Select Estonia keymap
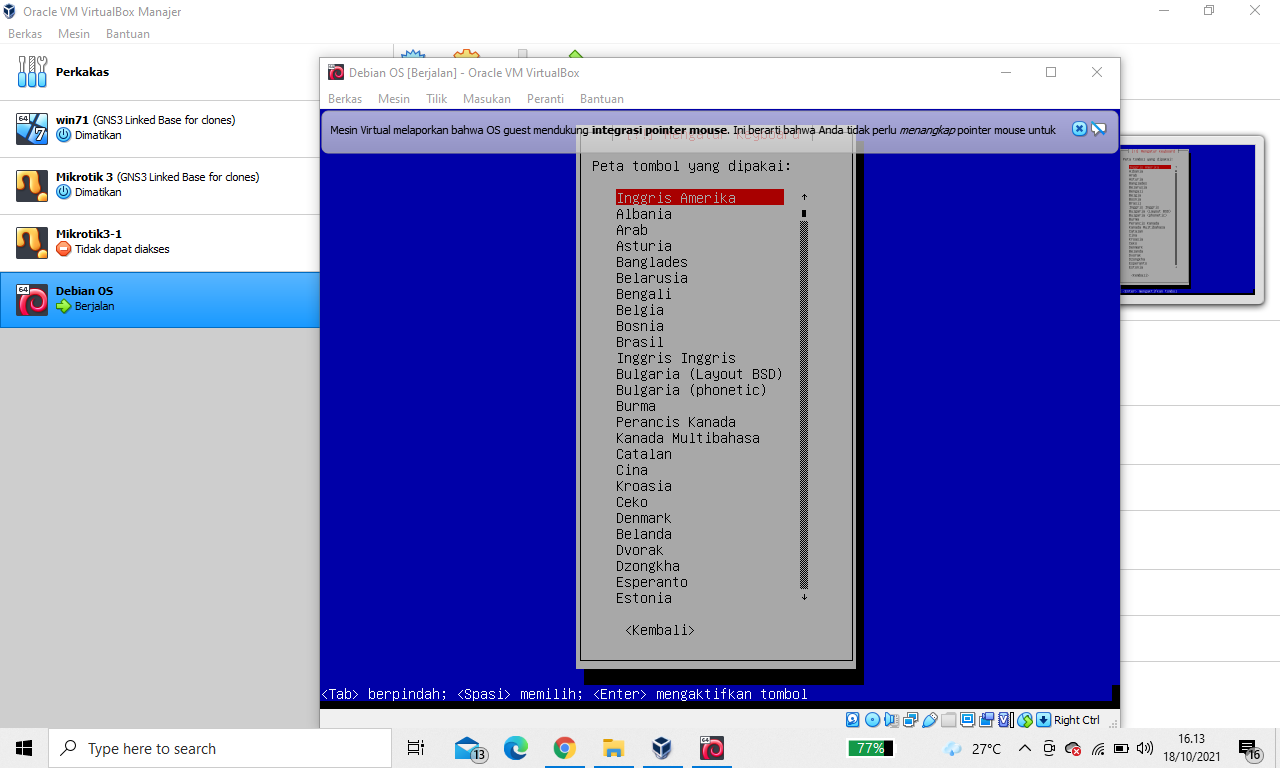The image size is (1280, 768). click(x=644, y=598)
